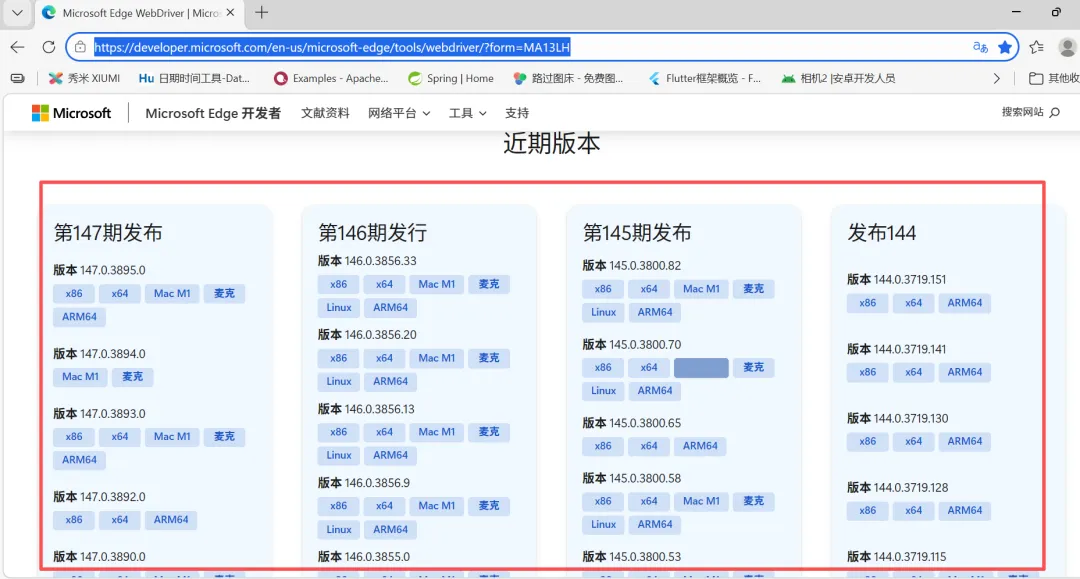The width and height of the screenshot is (1080, 579).
Task: Download ARM64 for version 145.0.3800.65
Action: click(700, 446)
